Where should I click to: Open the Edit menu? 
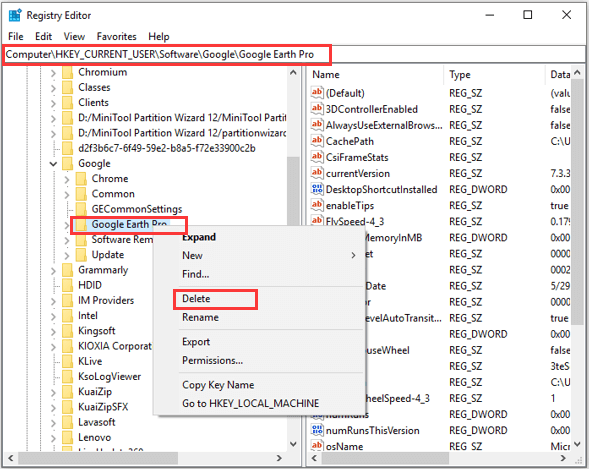[43, 36]
